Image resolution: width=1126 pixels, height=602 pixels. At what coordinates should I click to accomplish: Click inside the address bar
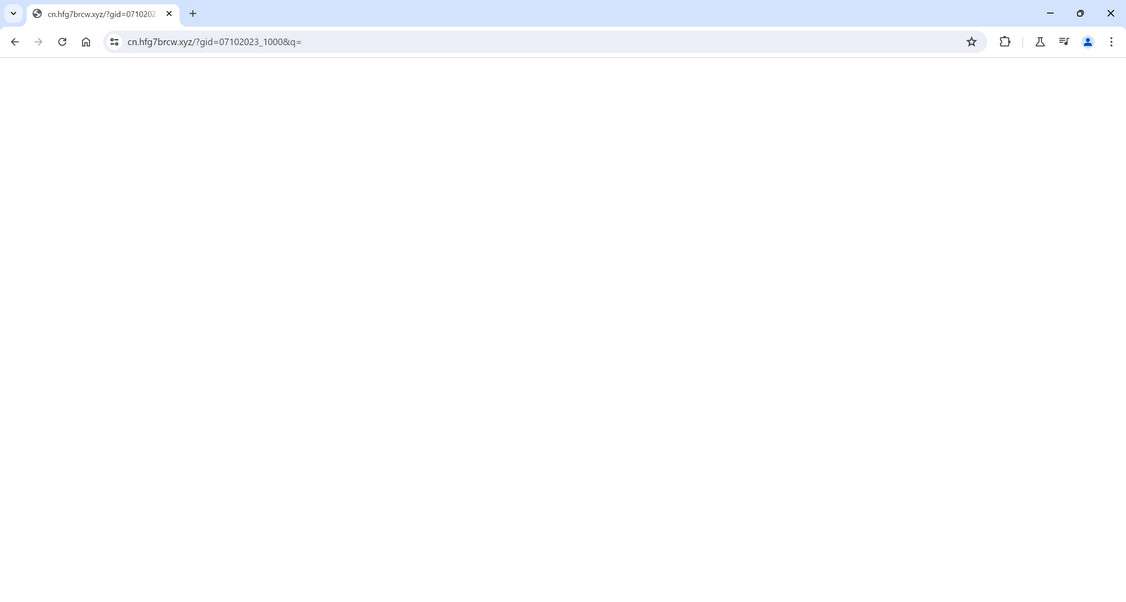[x=400, y=42]
